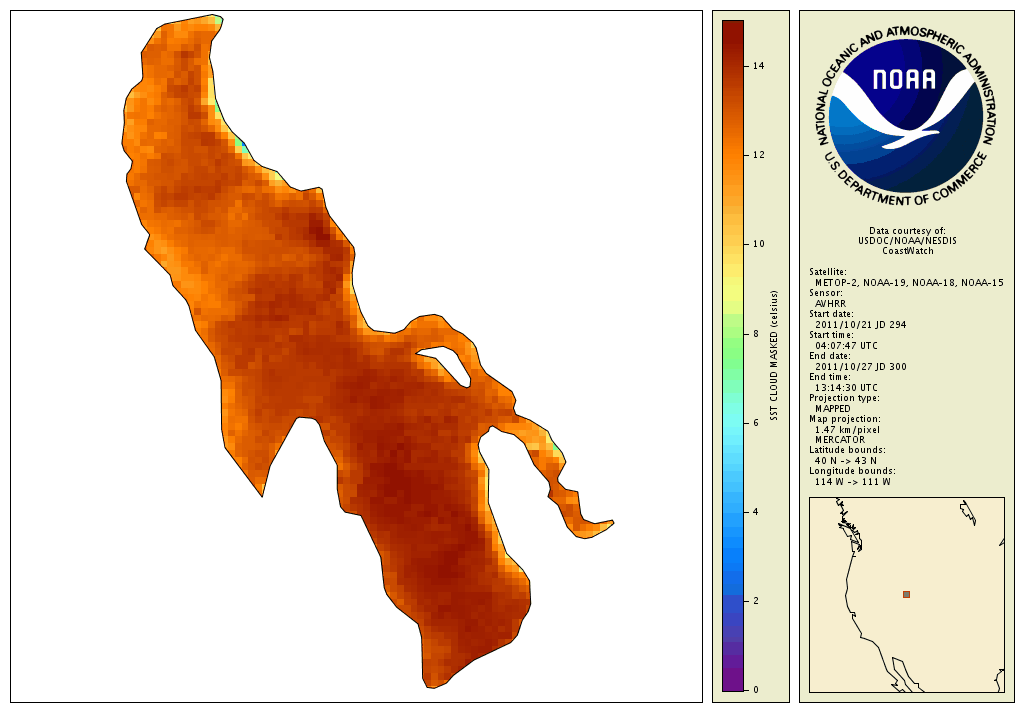Click the 'MERCATOR' value
Screen dimensions: 1024x712
tap(840, 440)
